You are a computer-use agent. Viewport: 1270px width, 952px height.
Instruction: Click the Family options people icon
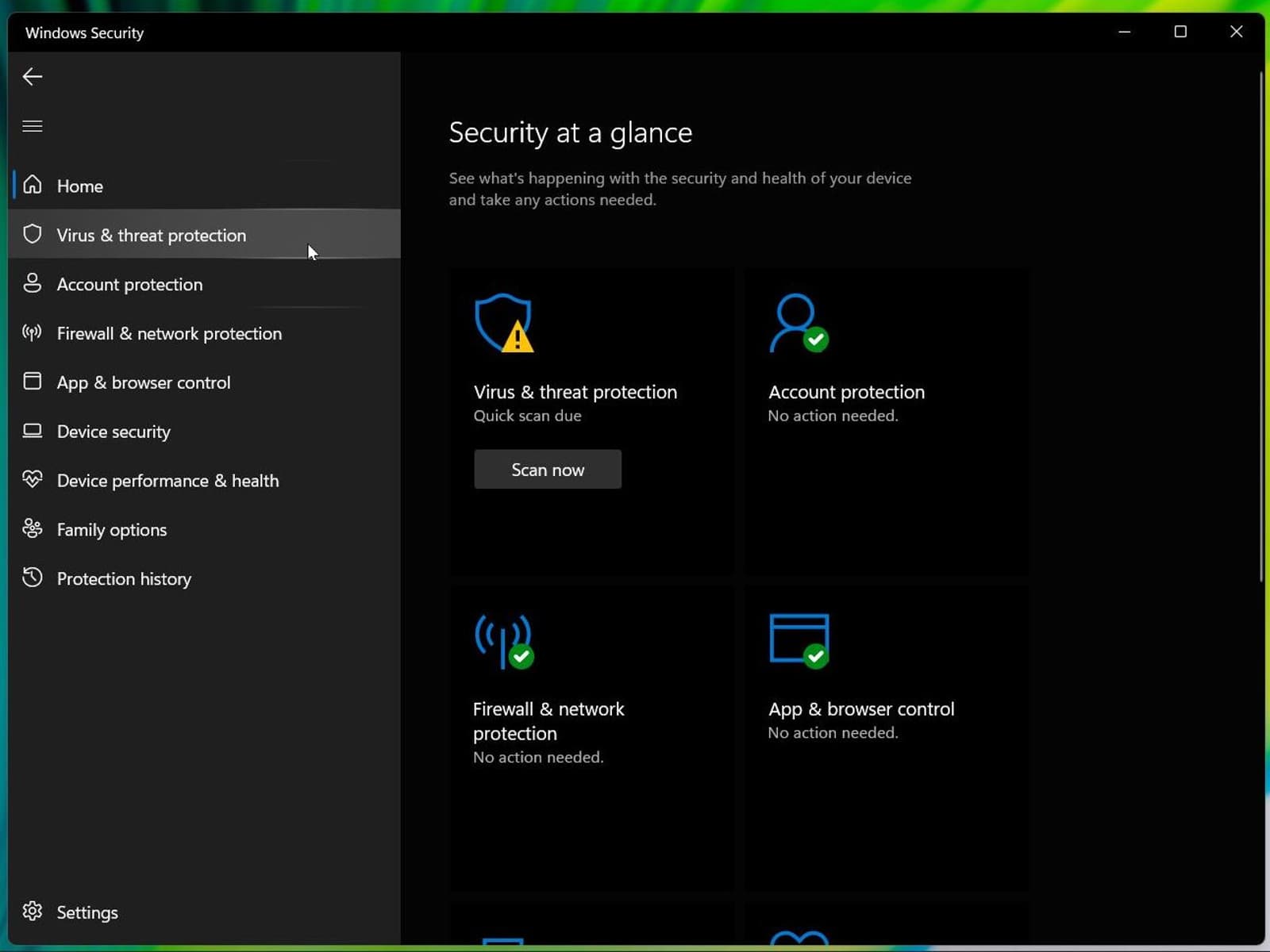pos(33,528)
